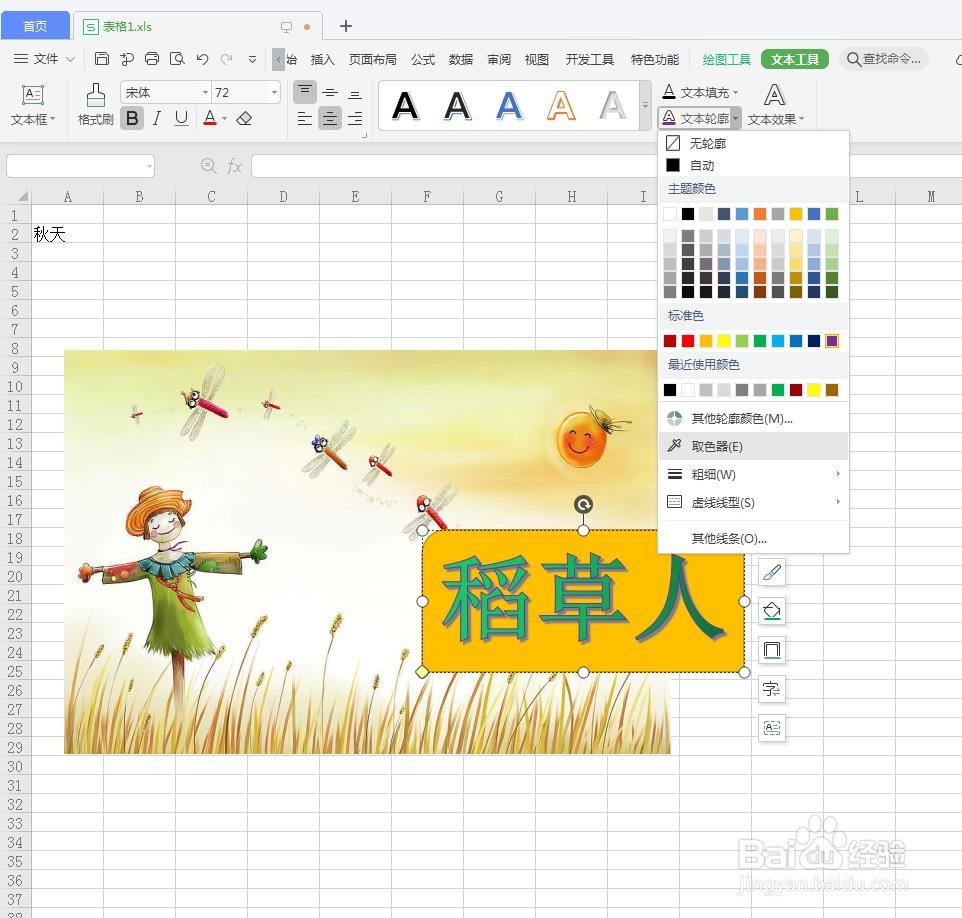The image size is (962, 918).
Task: Click the Select All corner button
Action: click(17, 196)
